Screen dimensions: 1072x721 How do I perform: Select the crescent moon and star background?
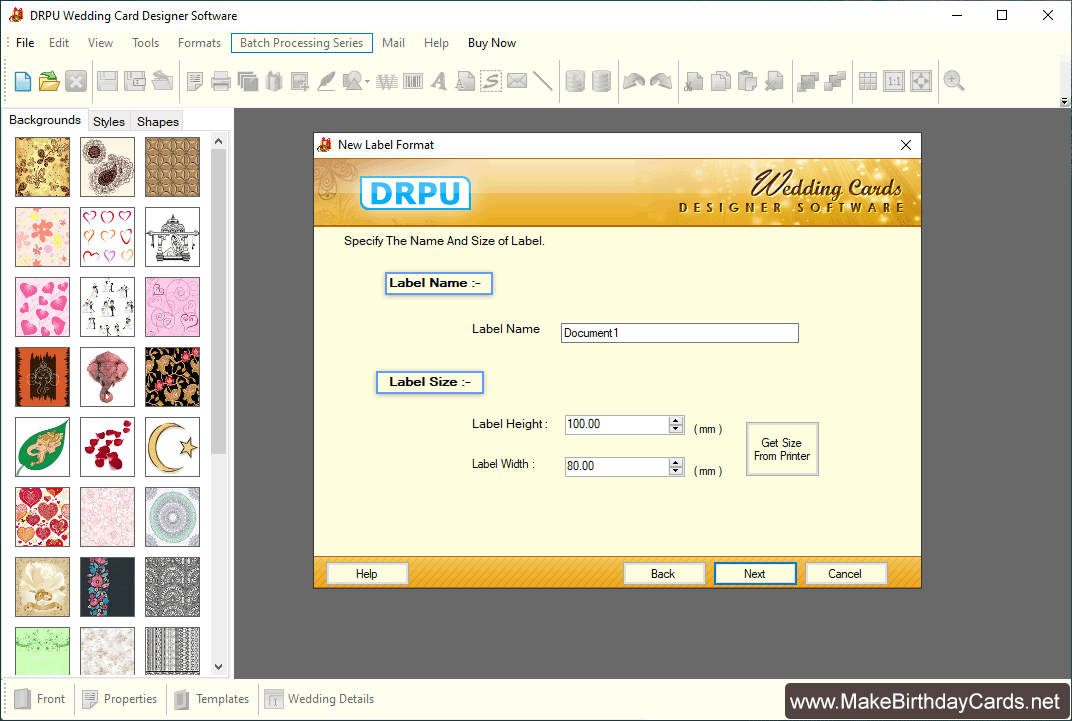(172, 447)
